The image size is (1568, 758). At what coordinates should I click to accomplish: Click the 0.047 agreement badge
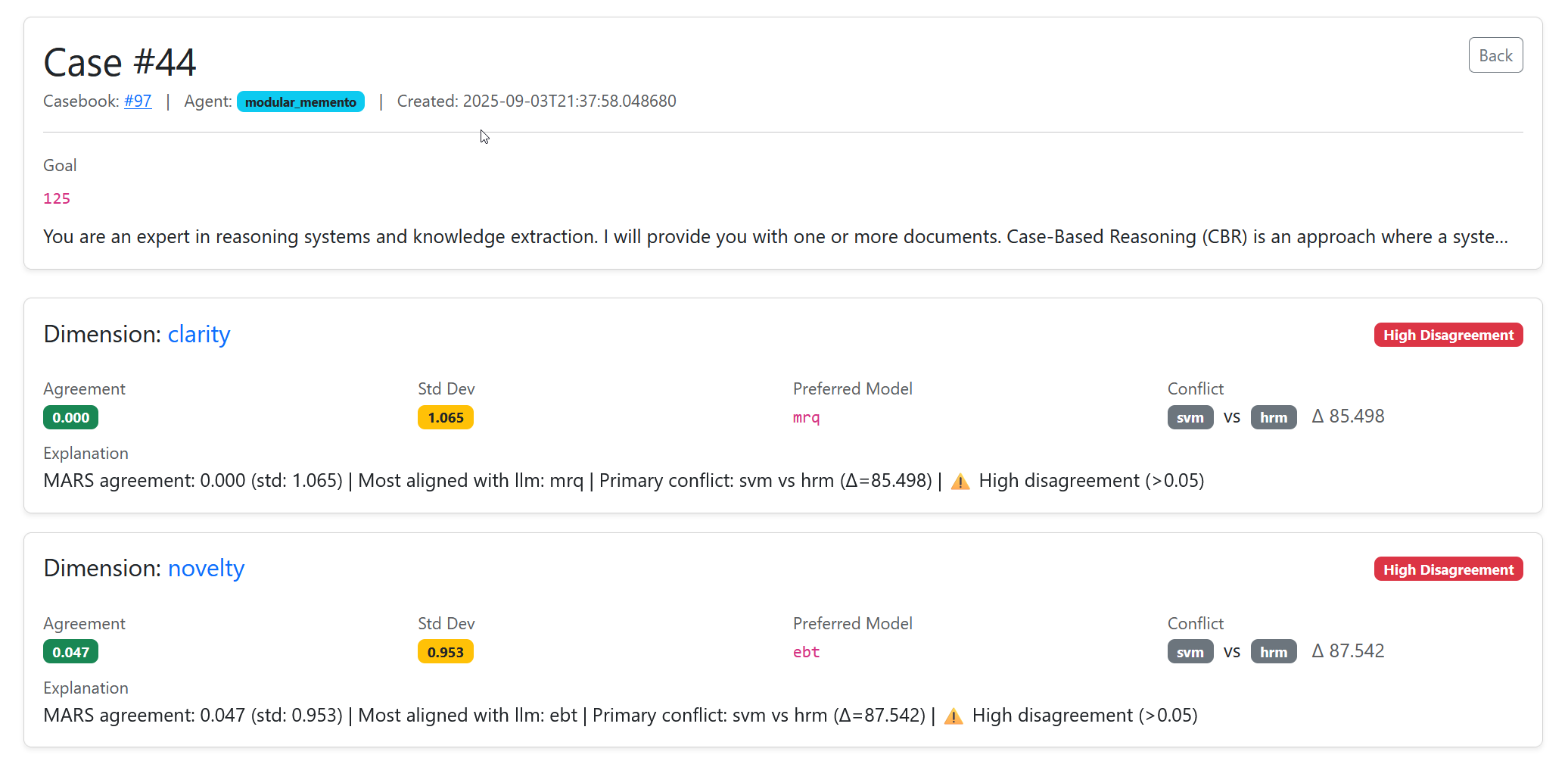click(x=71, y=652)
